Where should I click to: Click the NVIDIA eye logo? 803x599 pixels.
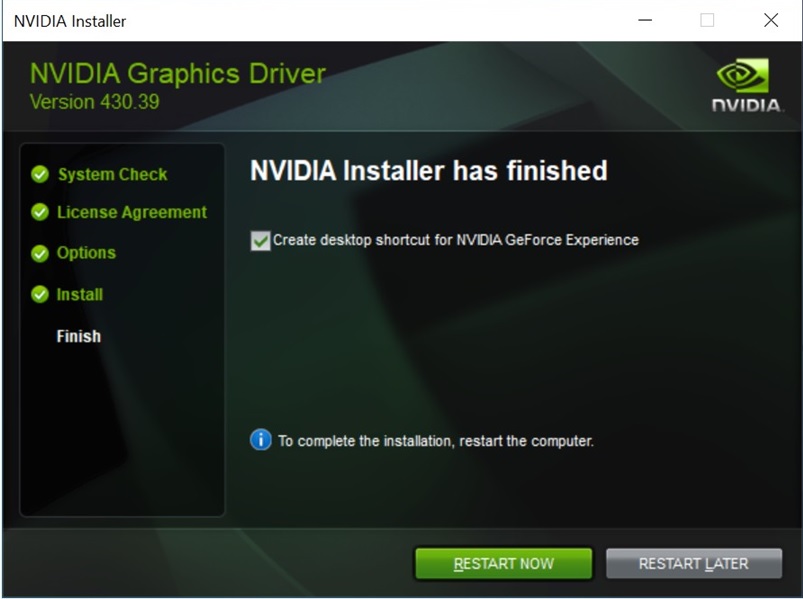[743, 75]
